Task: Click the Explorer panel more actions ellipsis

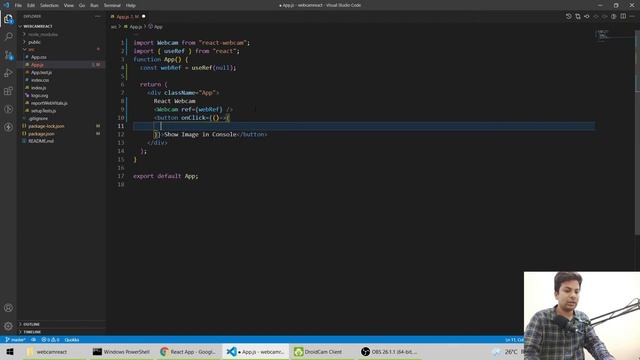Action: (98, 16)
